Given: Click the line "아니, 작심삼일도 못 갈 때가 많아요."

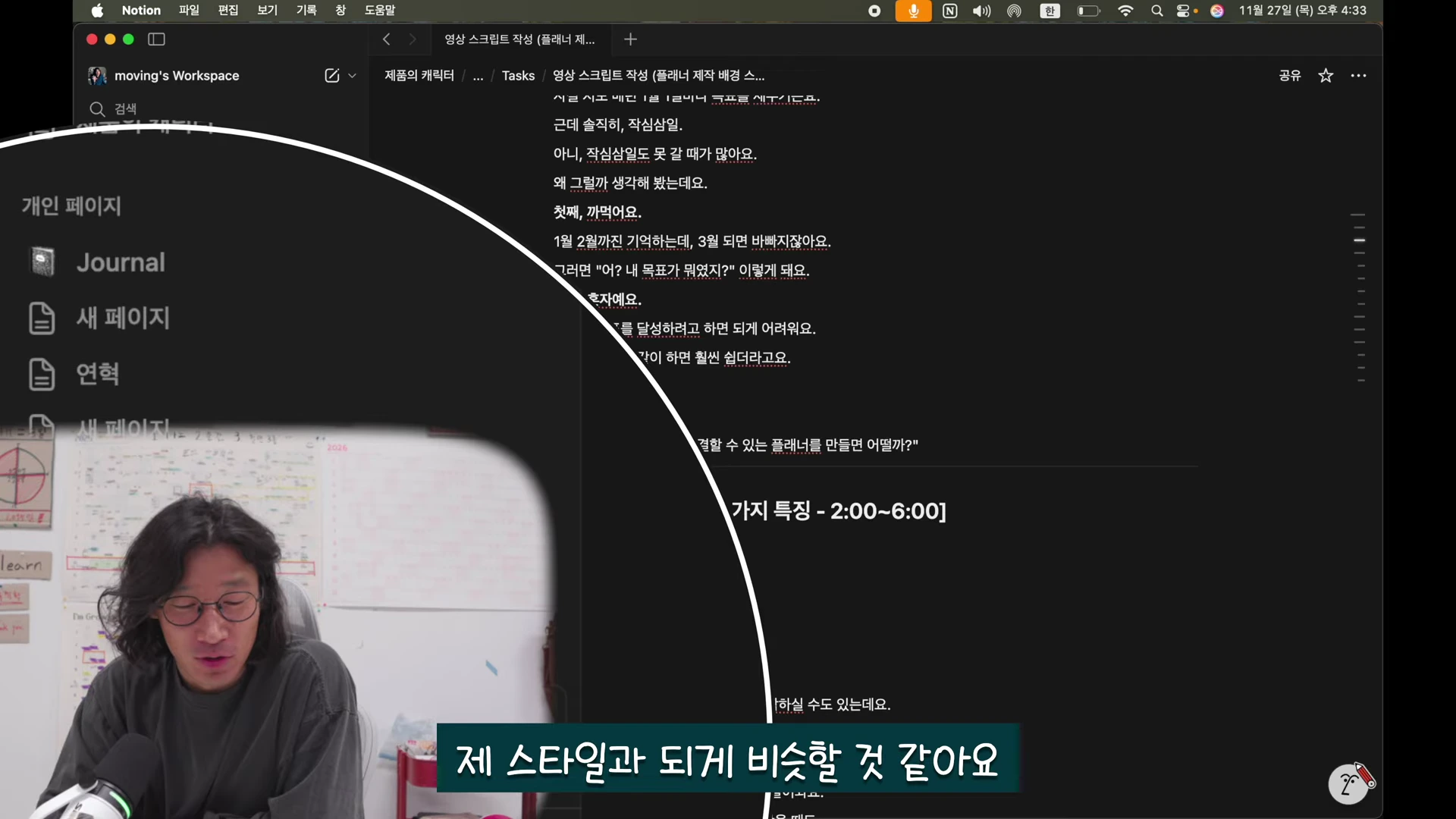Looking at the screenshot, I should (x=655, y=154).
